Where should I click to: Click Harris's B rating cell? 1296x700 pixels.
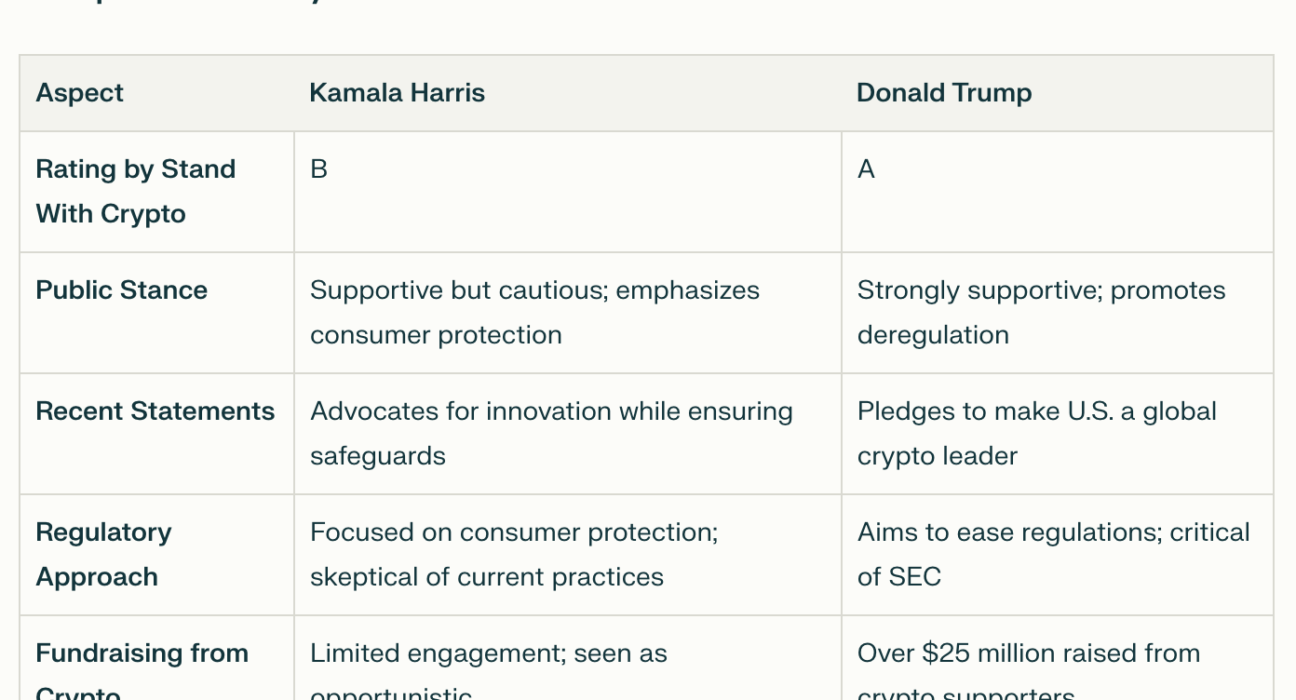point(319,169)
